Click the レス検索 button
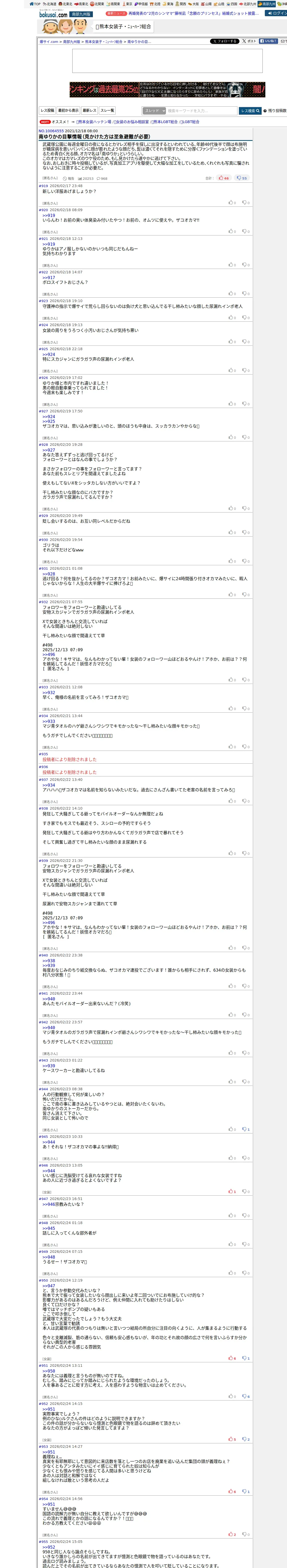Screen dimensions: 287x1568 [250, 111]
